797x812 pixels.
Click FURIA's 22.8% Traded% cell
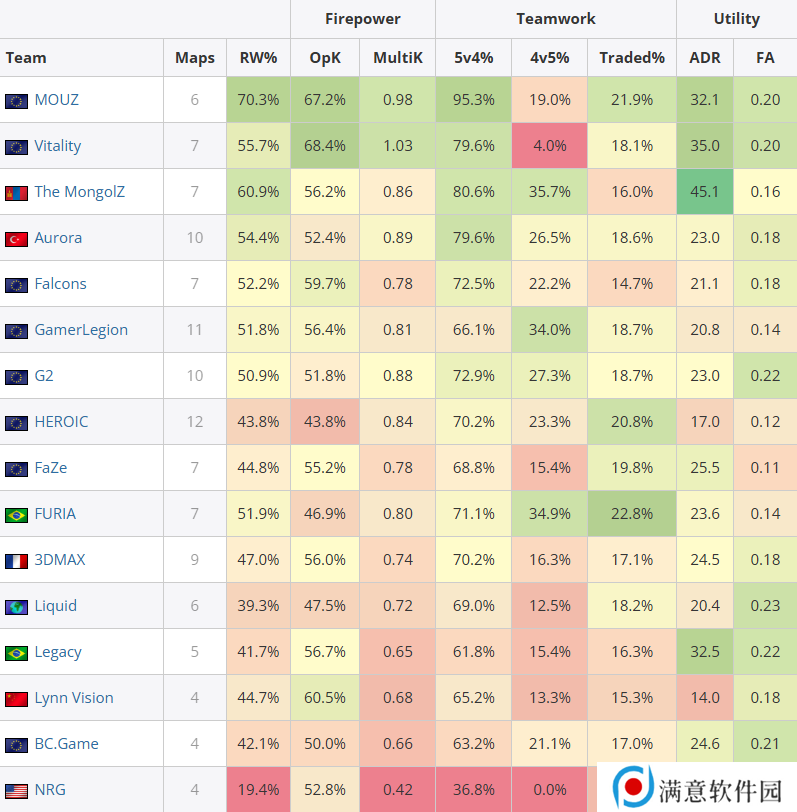(x=632, y=514)
